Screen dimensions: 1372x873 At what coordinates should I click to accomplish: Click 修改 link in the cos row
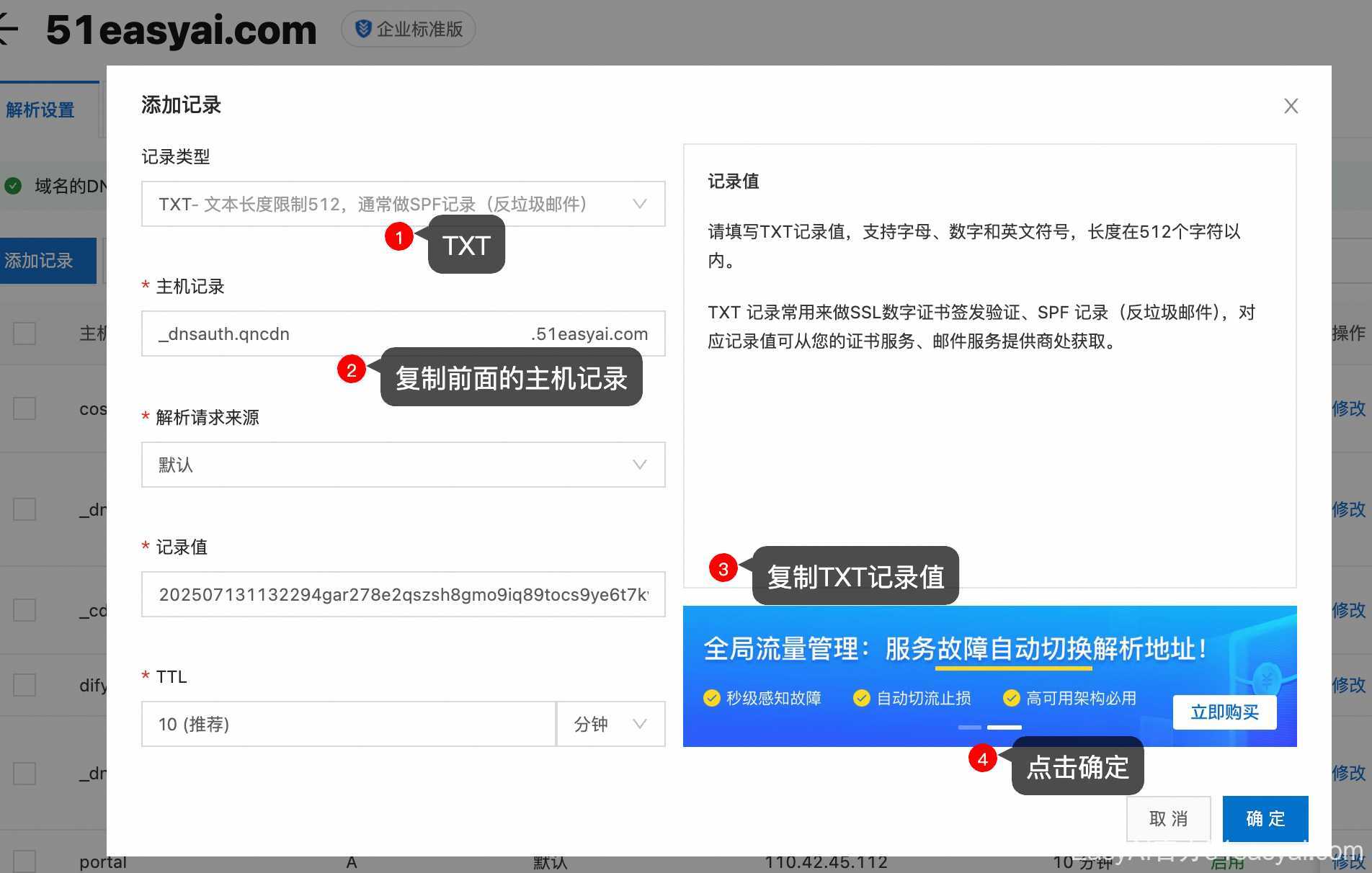pyautogui.click(x=1349, y=408)
